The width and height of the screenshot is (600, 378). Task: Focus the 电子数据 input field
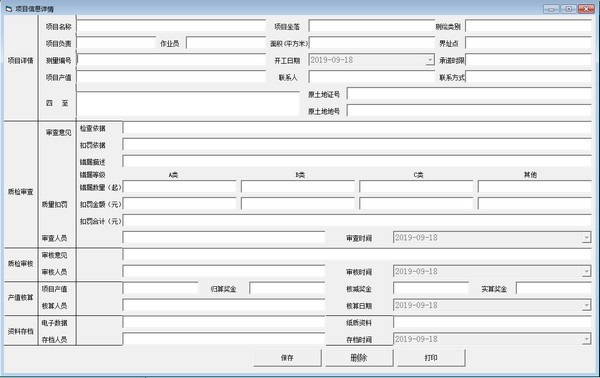click(224, 322)
